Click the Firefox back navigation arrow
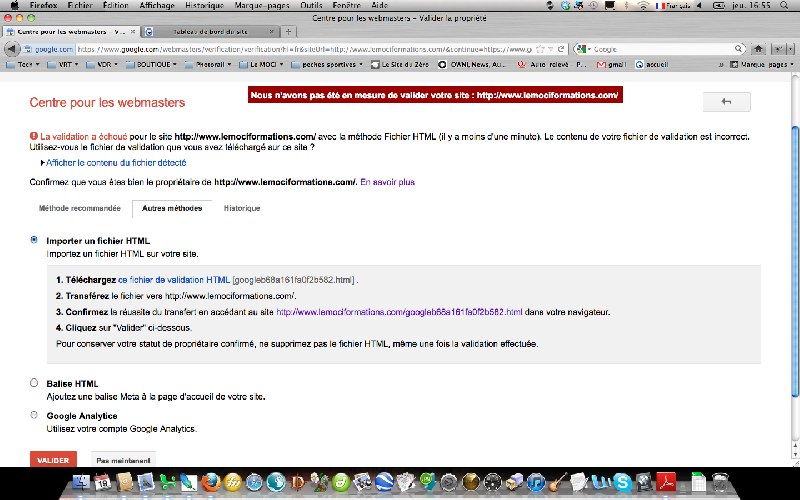The height and width of the screenshot is (500, 800). [x=11, y=49]
